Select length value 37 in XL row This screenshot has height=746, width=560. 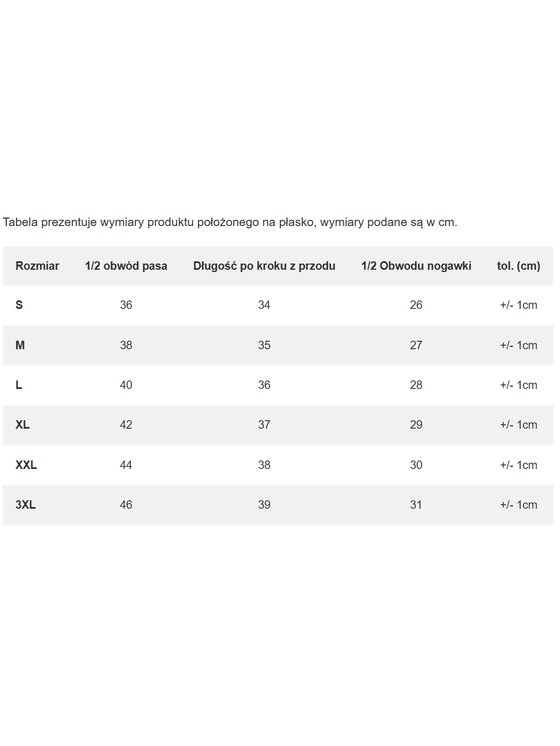click(264, 425)
